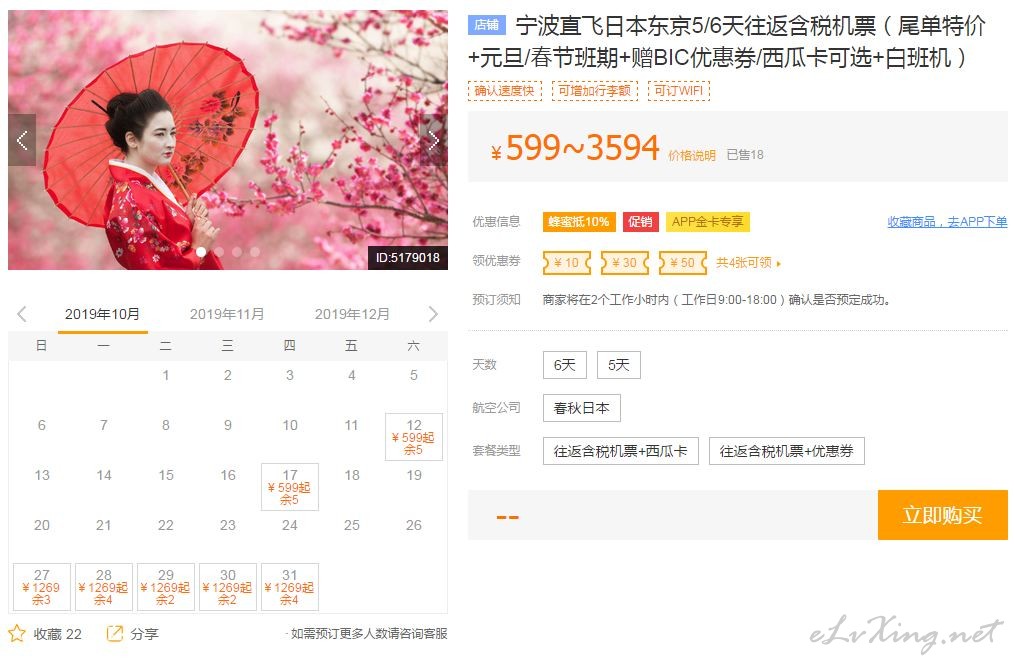
Task: Advance calendar to later months
Action: (x=433, y=314)
